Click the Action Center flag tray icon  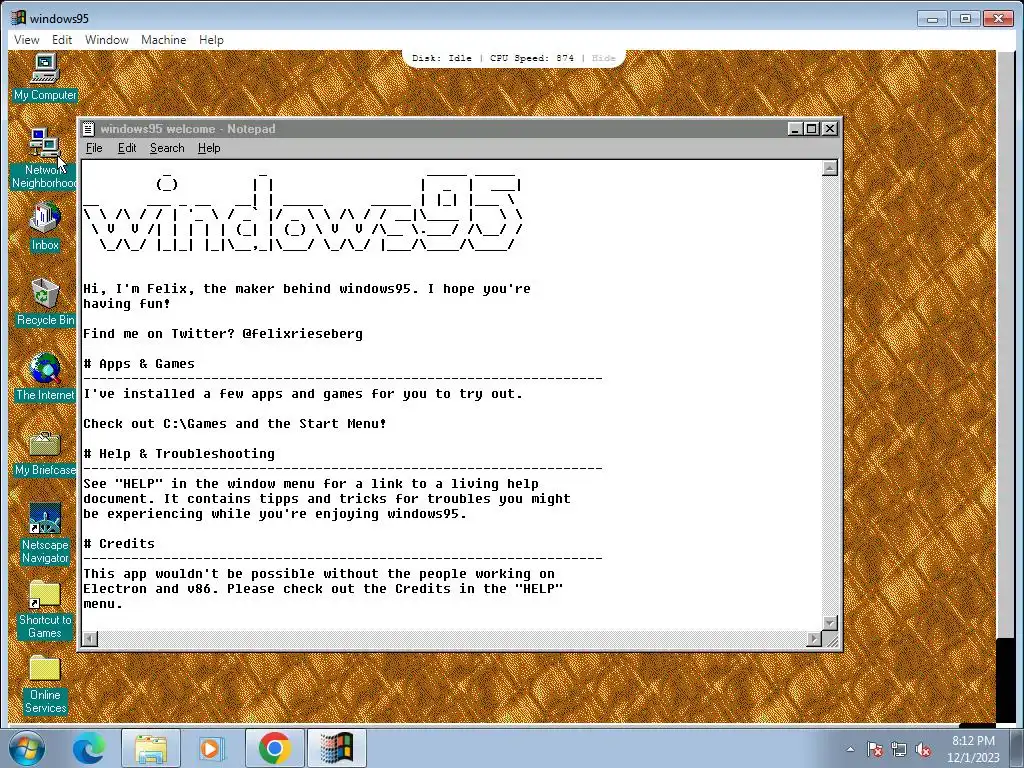tap(875, 749)
